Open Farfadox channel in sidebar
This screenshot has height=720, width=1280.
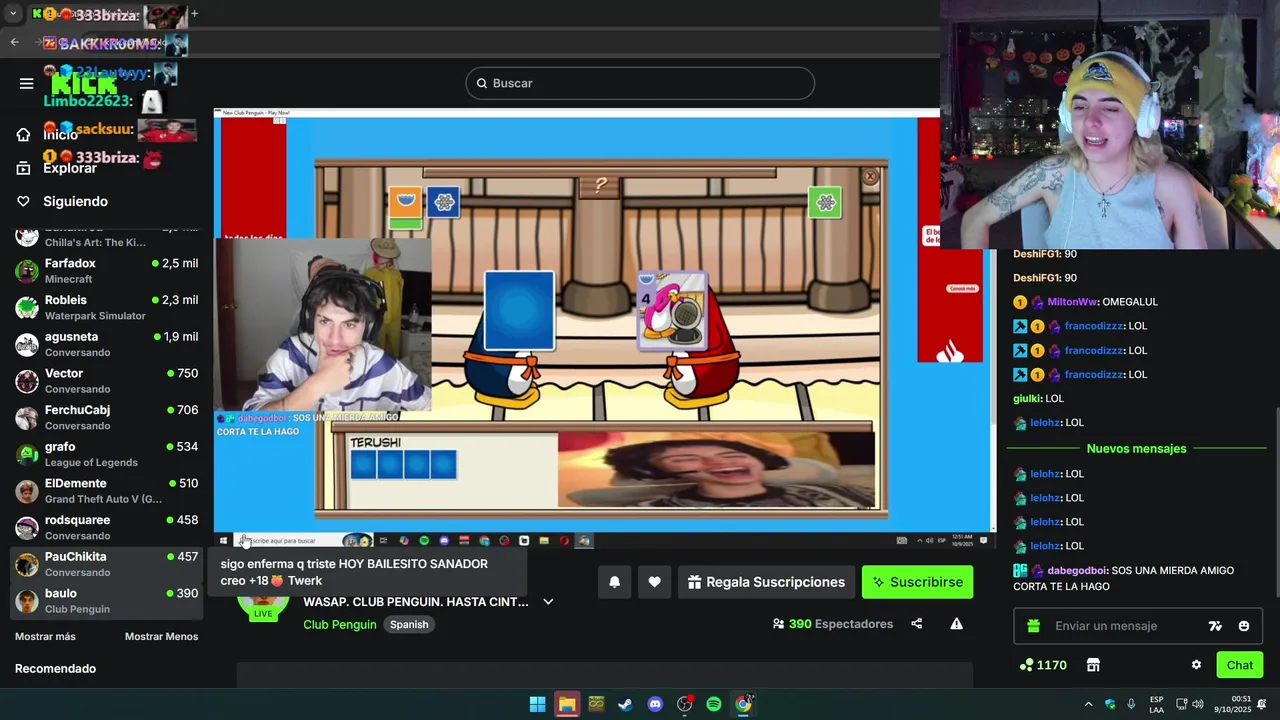coord(106,271)
